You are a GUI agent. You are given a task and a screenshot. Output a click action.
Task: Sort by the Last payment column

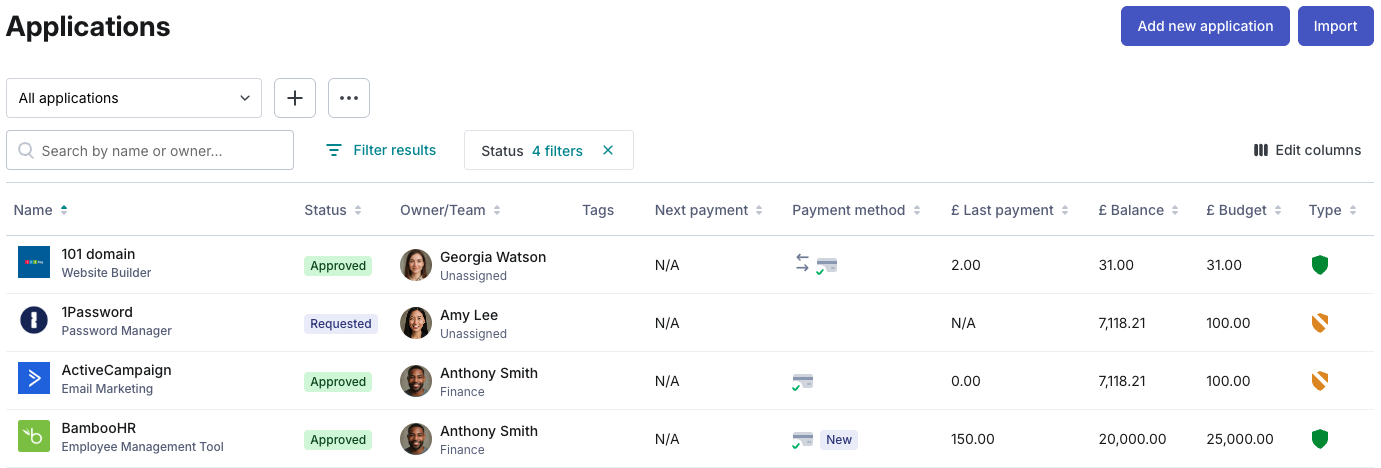[1010, 210]
